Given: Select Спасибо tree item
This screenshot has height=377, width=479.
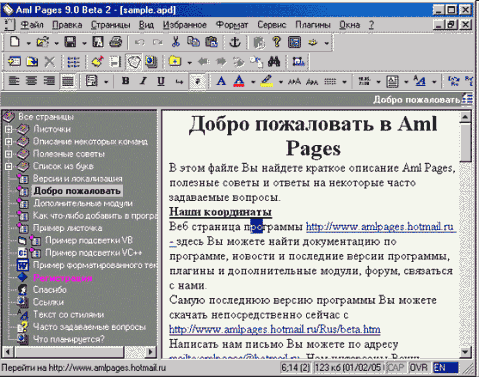Looking at the screenshot, I should coord(50,290).
